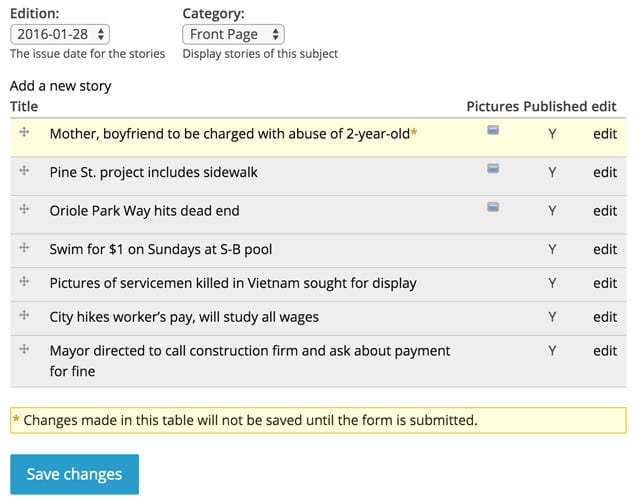Edit the Swim for $1 on Sundays story

[605, 249]
